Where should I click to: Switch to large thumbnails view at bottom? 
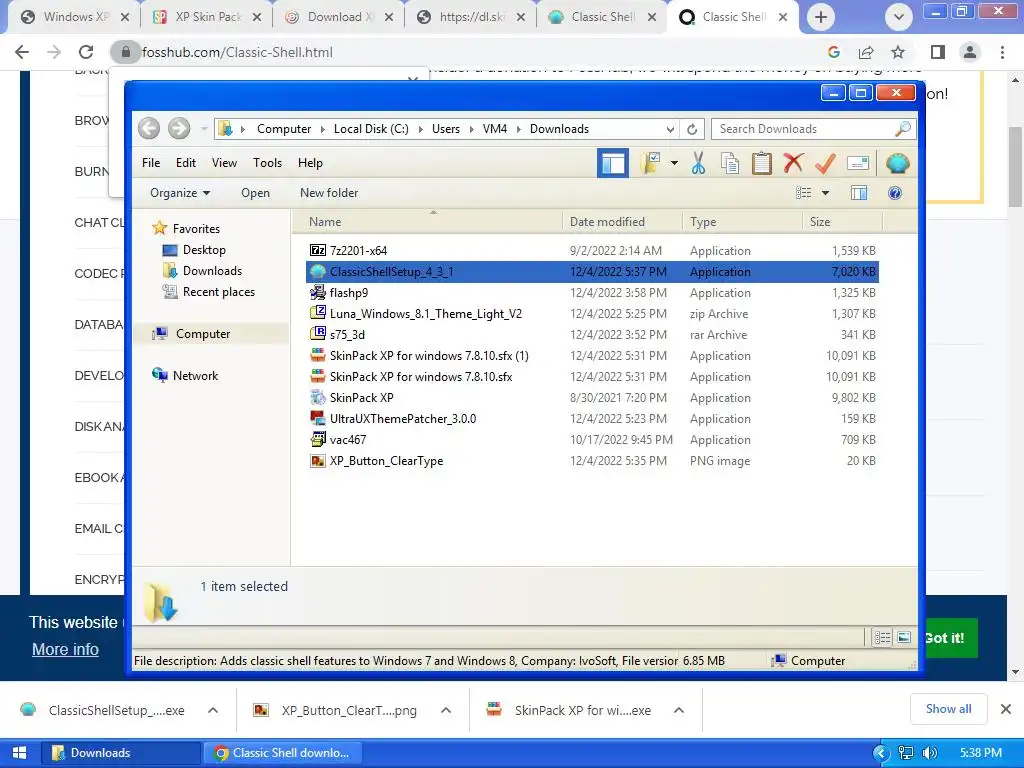pos(904,637)
